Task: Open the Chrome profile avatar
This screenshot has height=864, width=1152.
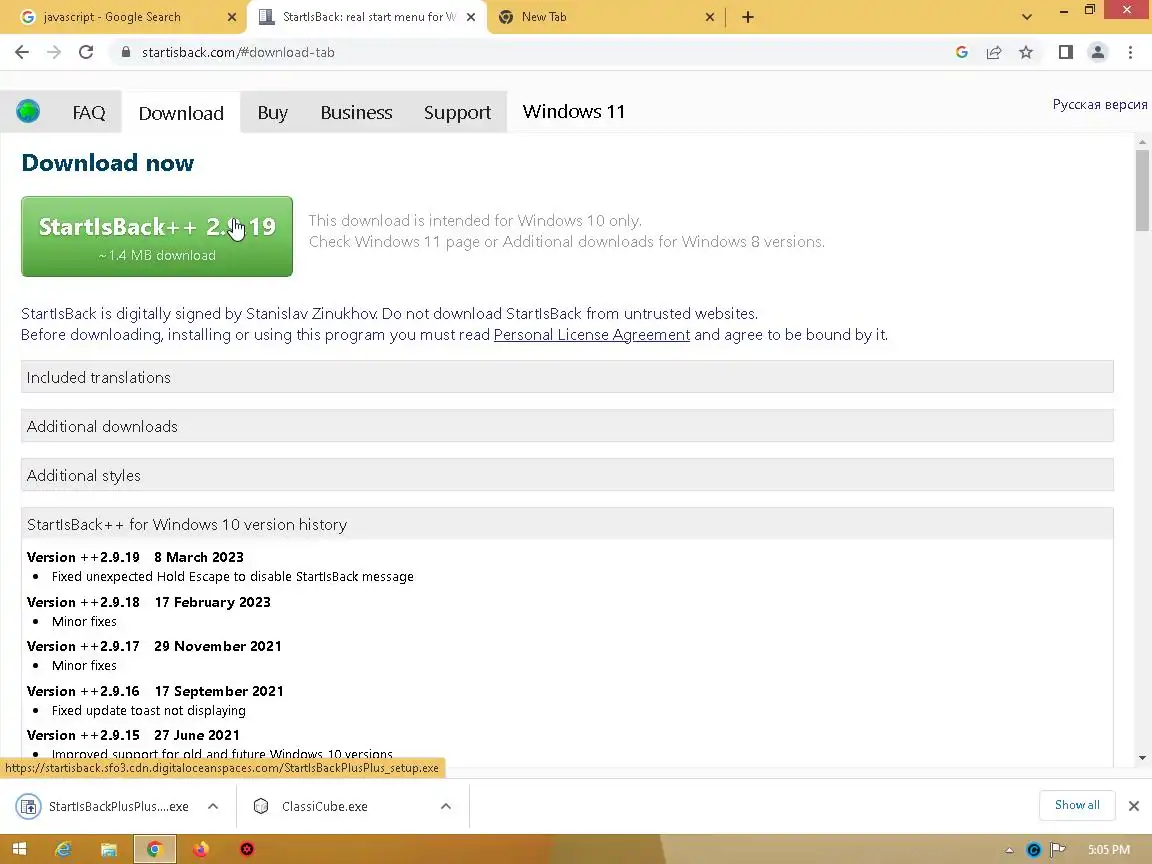Action: pyautogui.click(x=1098, y=52)
